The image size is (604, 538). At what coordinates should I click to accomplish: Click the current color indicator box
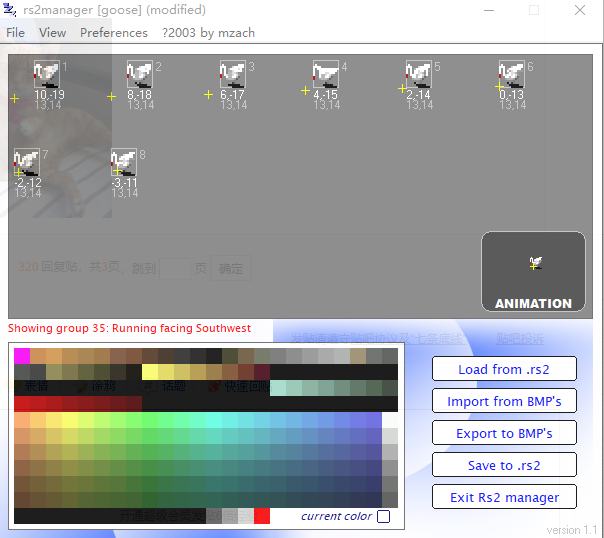(x=383, y=516)
